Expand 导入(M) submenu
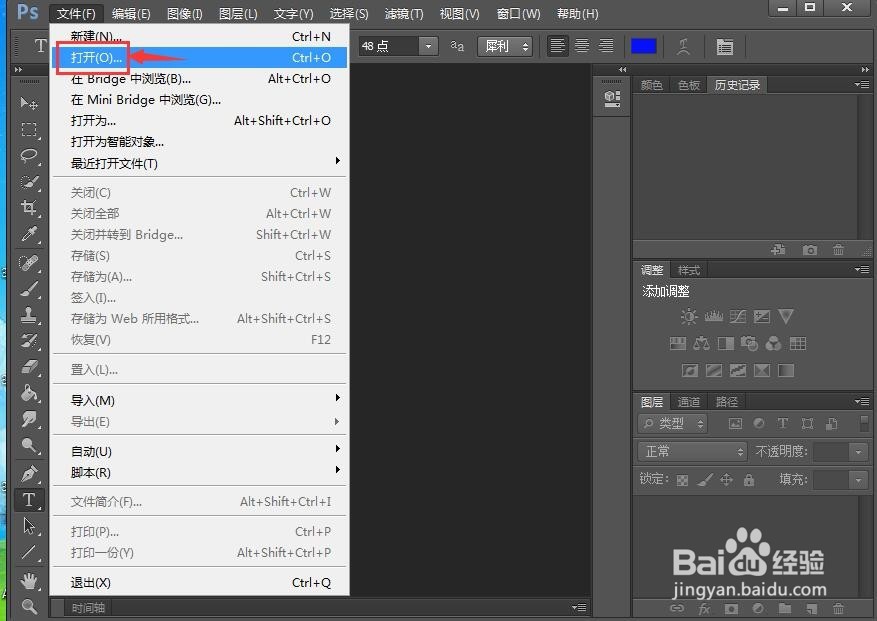Screen dimensions: 877x621 199,401
